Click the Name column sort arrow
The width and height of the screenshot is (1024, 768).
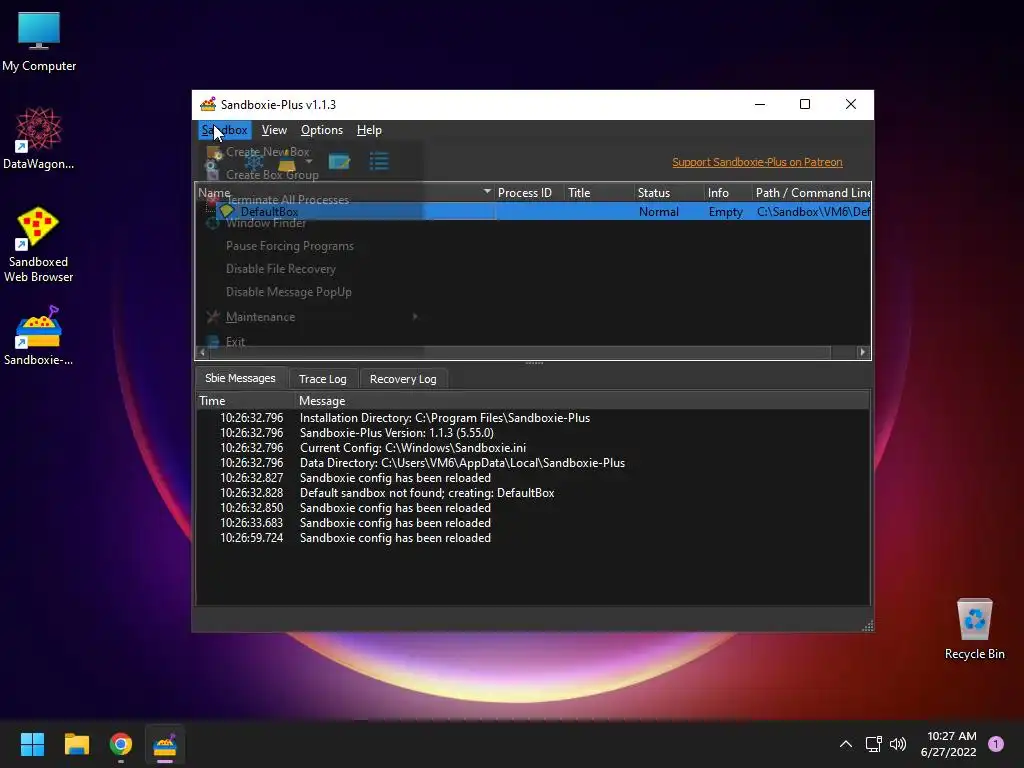pyautogui.click(x=487, y=192)
